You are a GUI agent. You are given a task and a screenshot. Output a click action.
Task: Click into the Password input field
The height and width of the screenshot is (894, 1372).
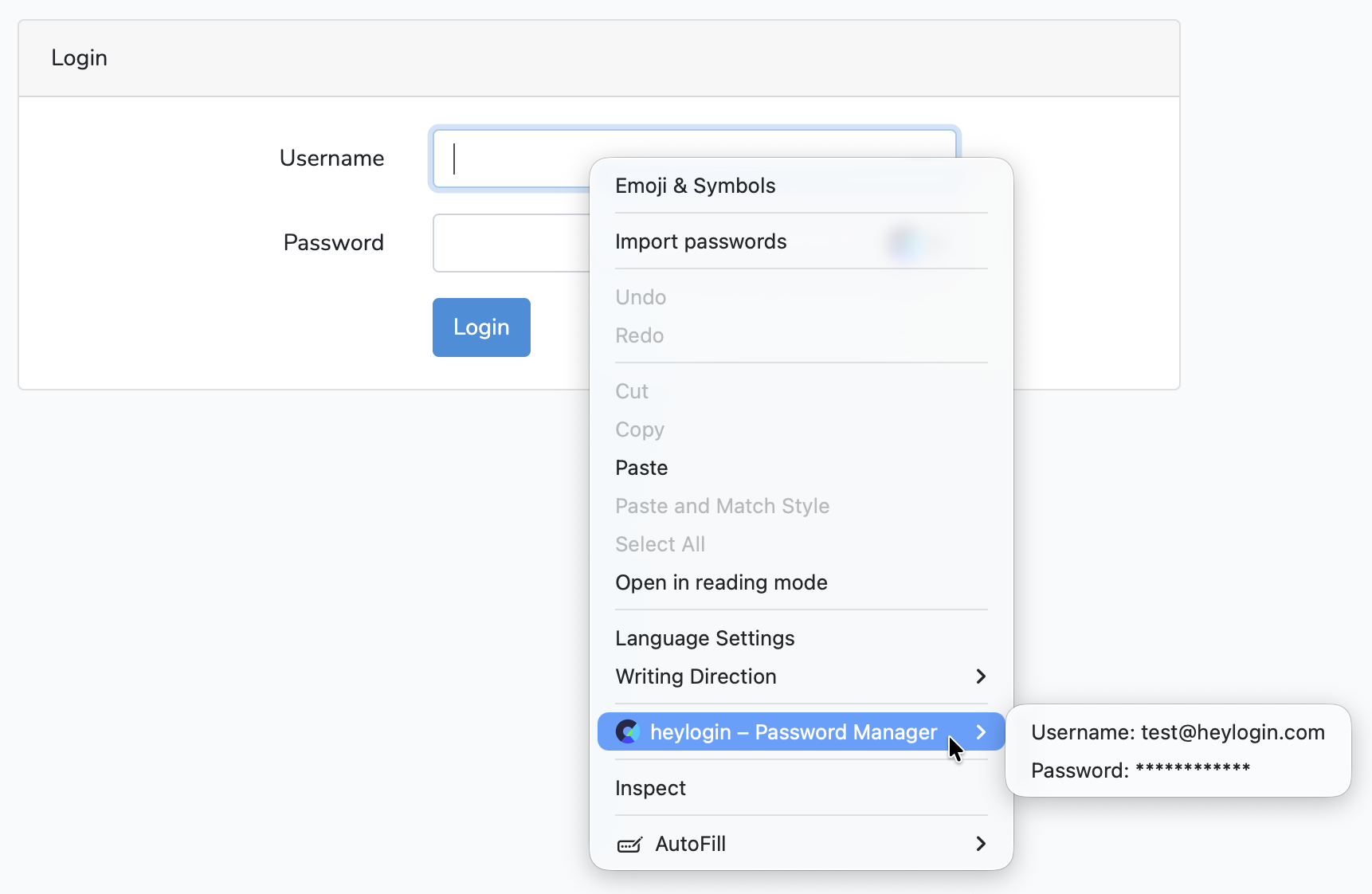pos(510,243)
